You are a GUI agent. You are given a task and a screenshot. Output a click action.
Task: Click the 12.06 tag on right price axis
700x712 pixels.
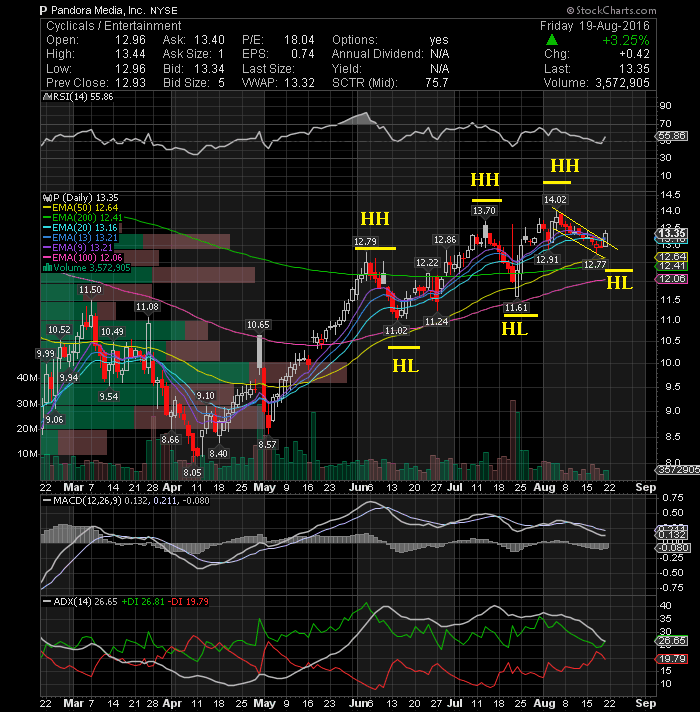click(672, 279)
